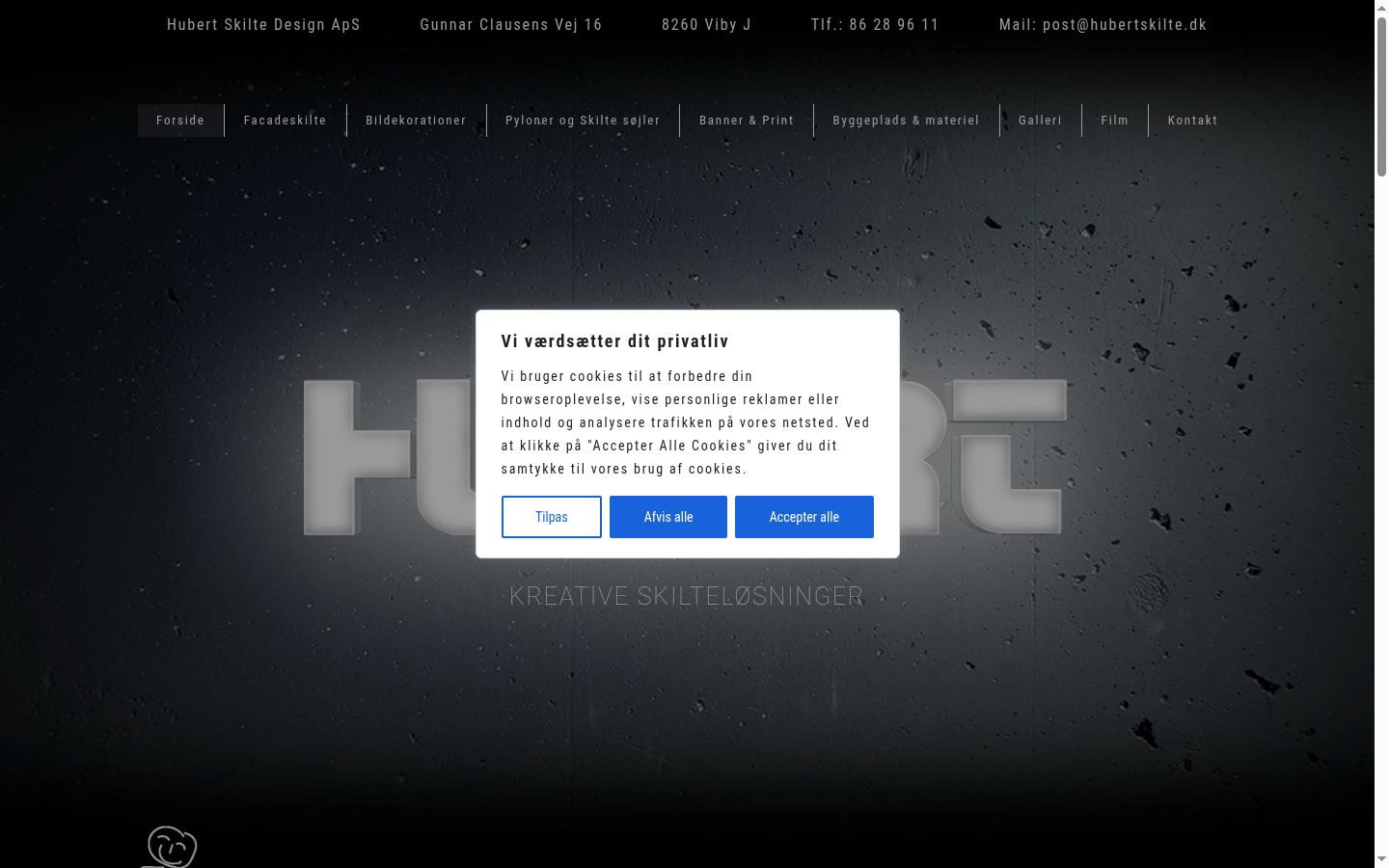
Task: Open the Facadeskilte menu item
Action: point(285,121)
